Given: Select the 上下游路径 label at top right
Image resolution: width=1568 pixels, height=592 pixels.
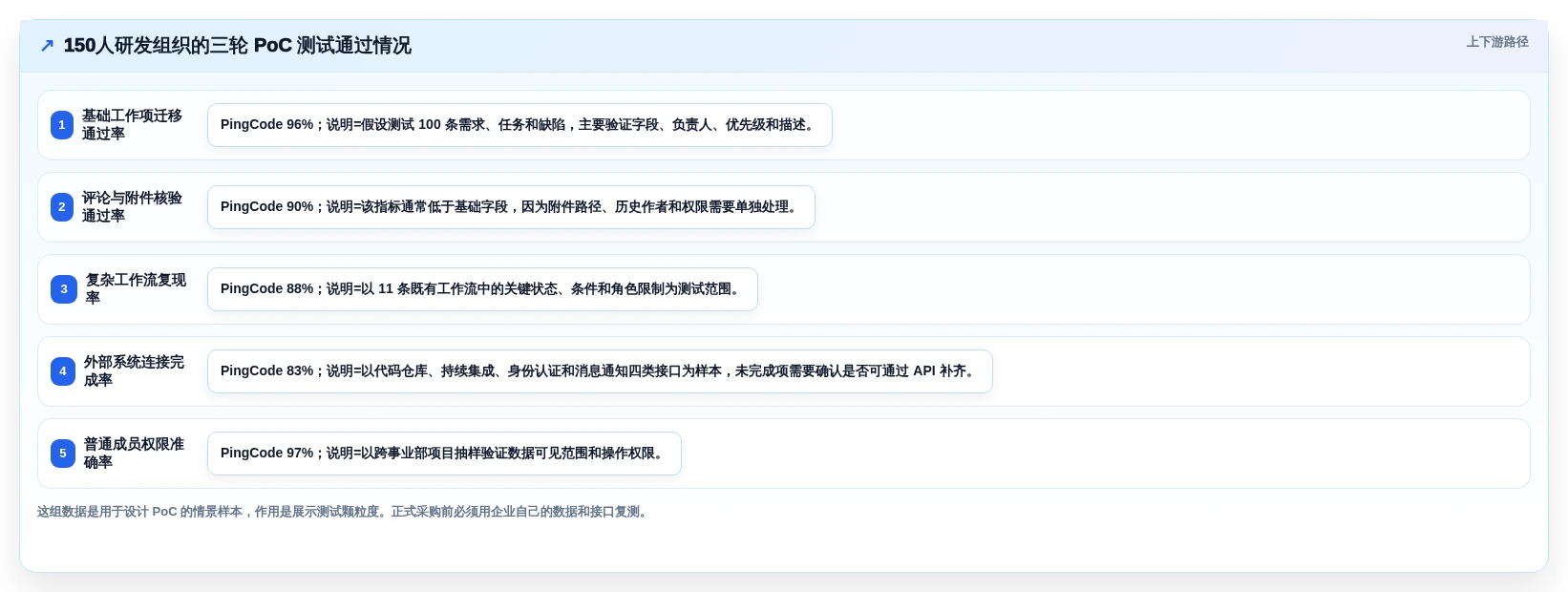Looking at the screenshot, I should 1497,42.
